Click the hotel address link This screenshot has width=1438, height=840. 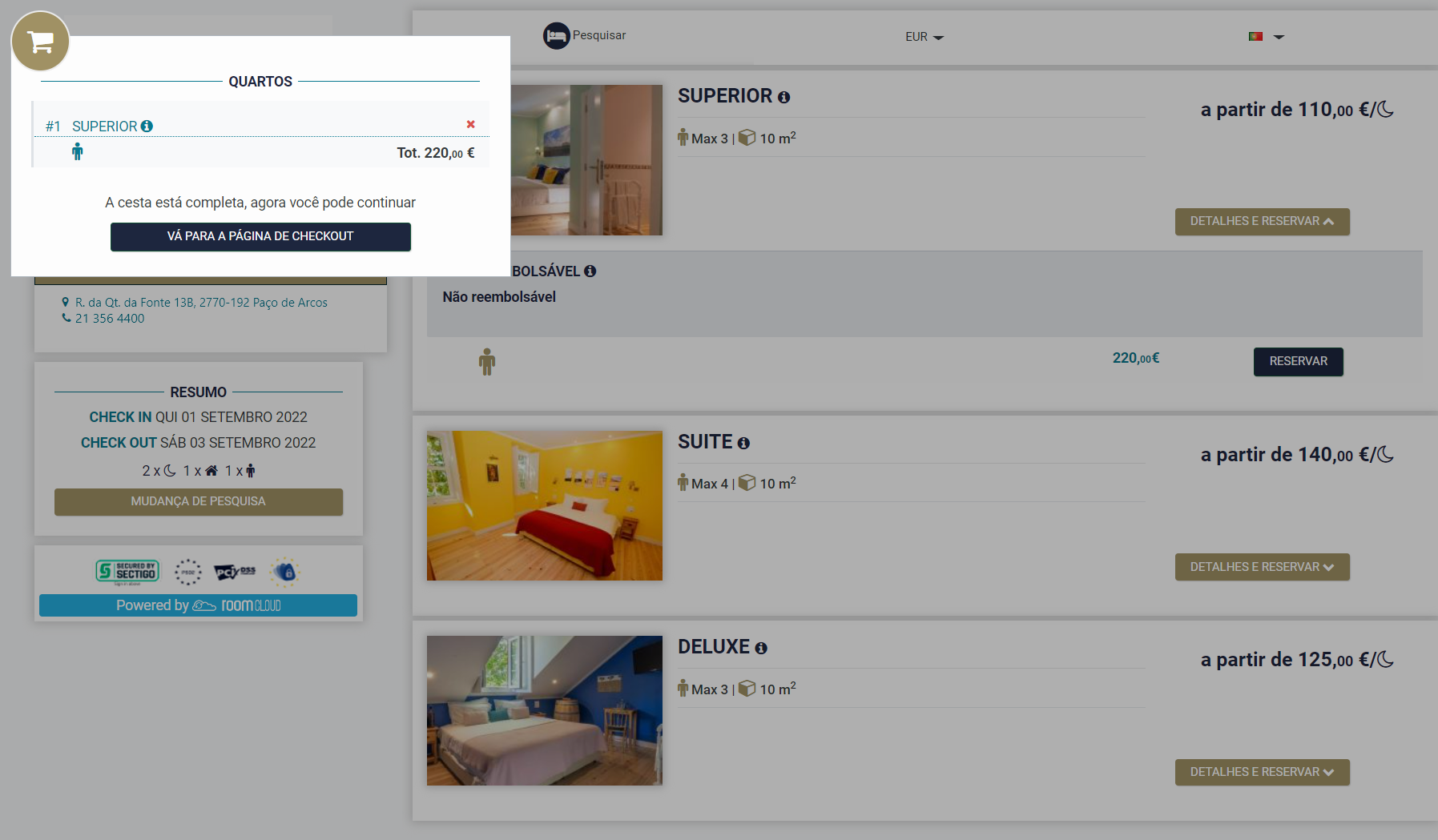[x=201, y=303]
